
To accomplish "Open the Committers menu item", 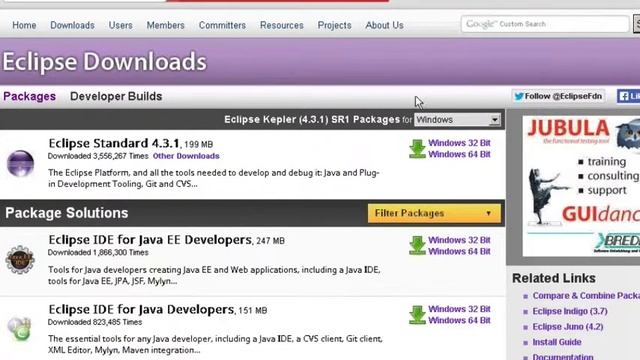I will pos(222,25).
